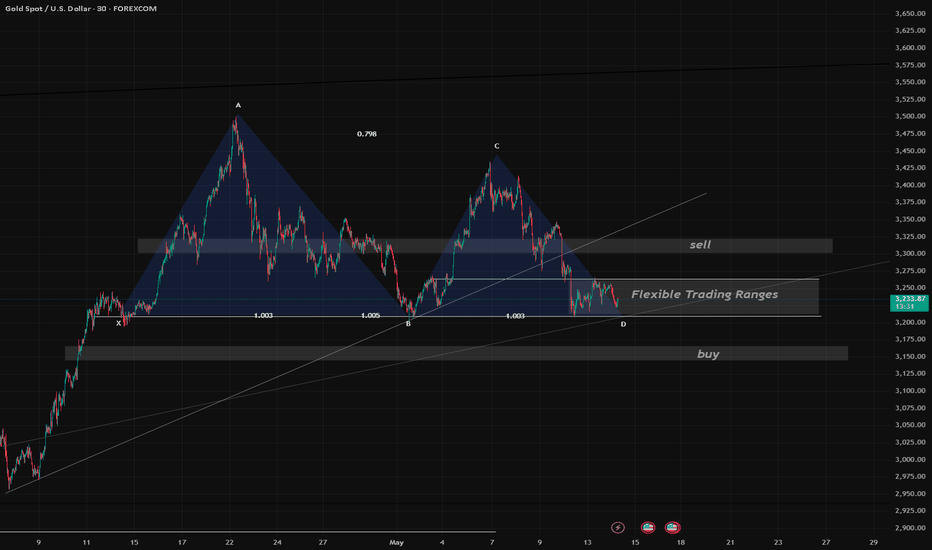Click the 3,000.00 price axis label

911,460
